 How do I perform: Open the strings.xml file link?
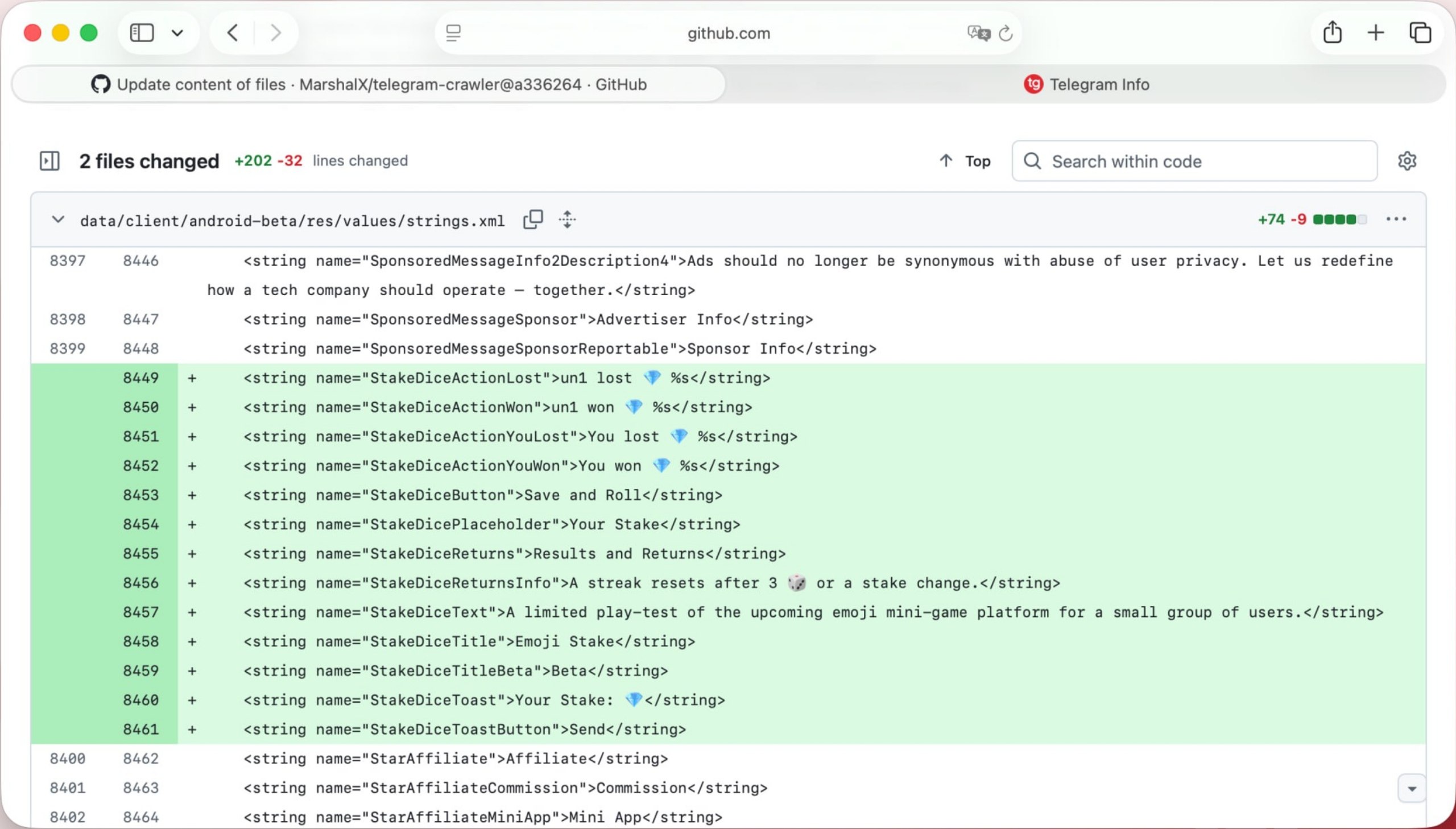(x=292, y=220)
